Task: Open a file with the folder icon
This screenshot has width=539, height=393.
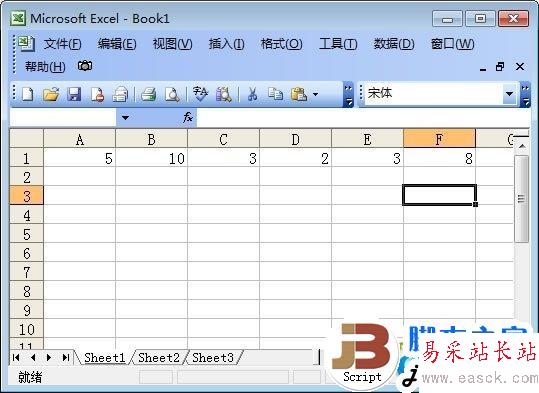Action: click(51, 94)
